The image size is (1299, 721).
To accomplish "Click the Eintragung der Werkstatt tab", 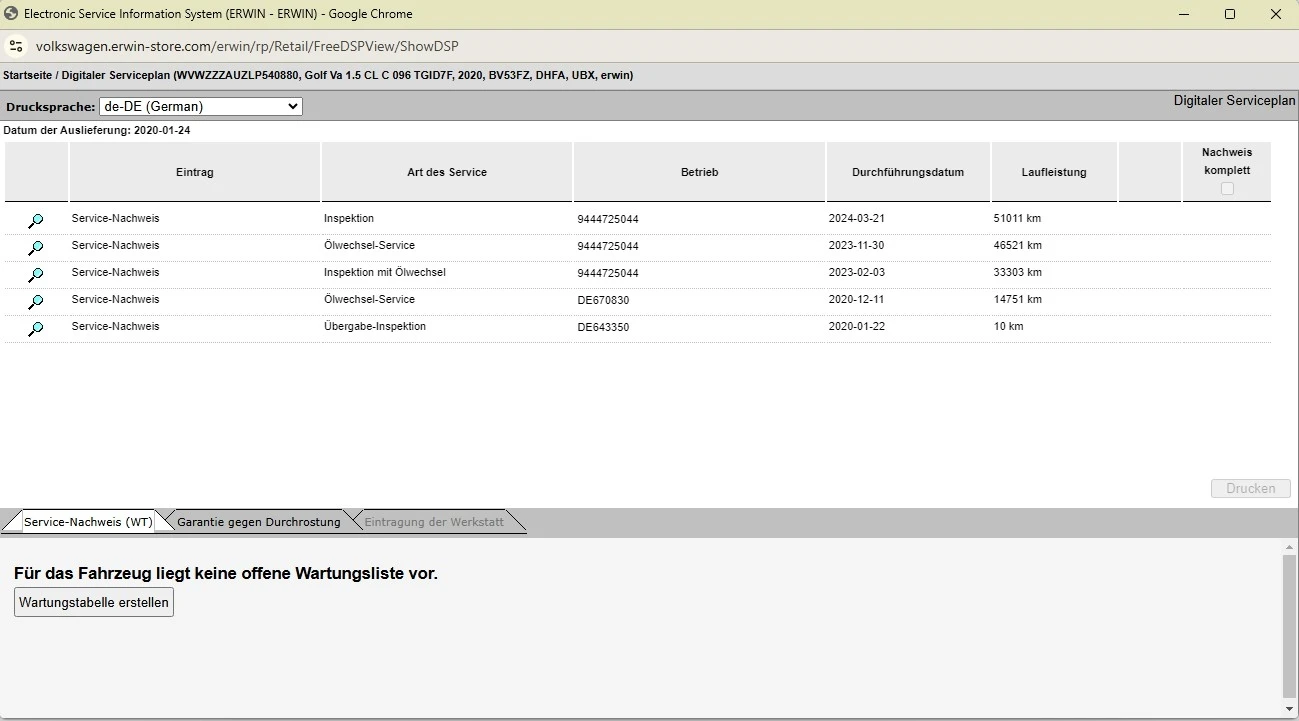I will coord(434,522).
